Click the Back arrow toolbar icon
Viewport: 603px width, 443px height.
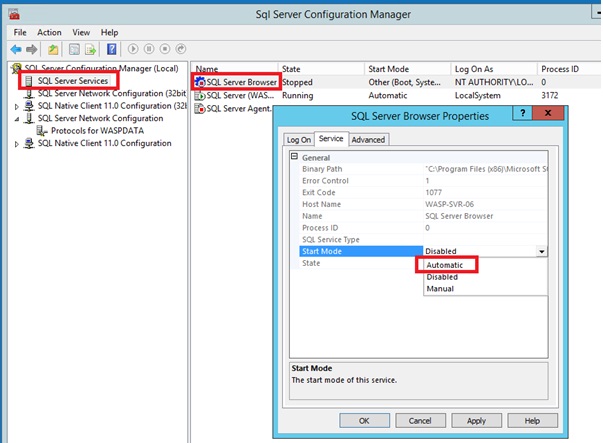[16, 48]
